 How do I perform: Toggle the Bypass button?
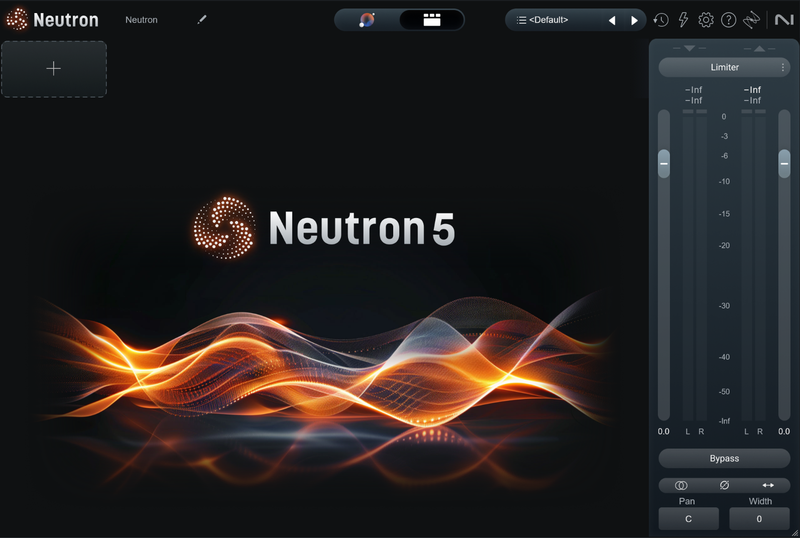tap(724, 458)
